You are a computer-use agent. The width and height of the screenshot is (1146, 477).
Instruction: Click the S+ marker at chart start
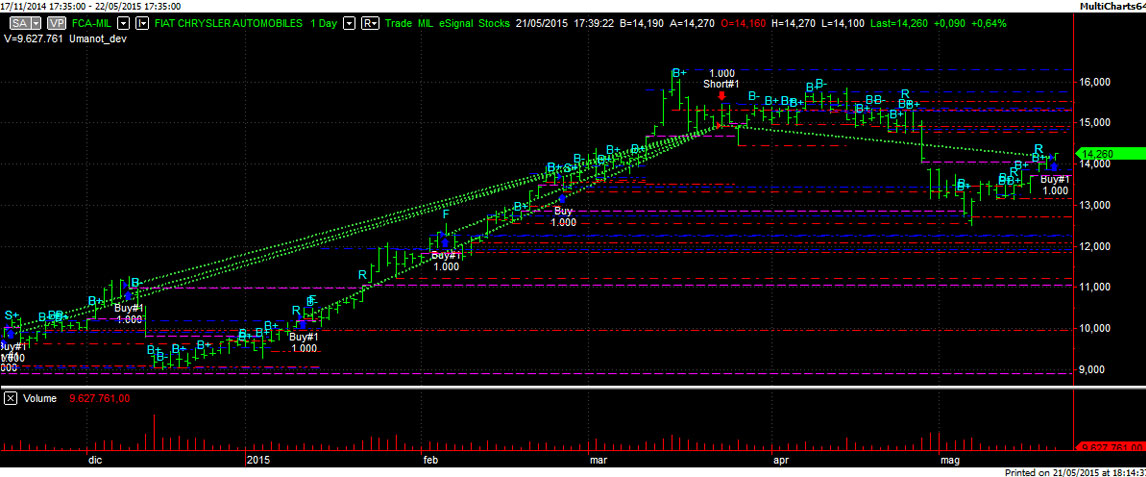point(12,316)
